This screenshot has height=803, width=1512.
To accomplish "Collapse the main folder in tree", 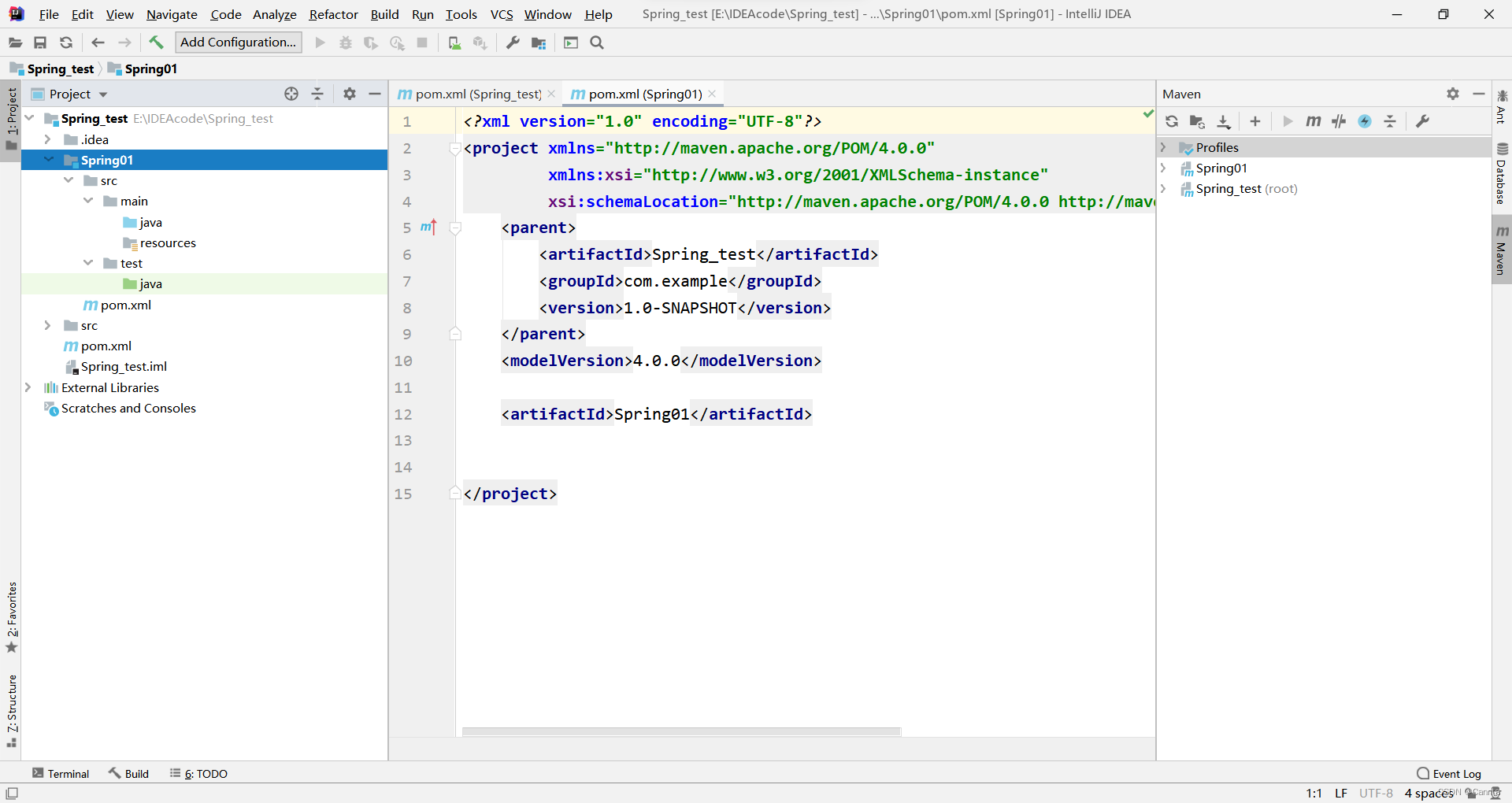I will pyautogui.click(x=88, y=201).
